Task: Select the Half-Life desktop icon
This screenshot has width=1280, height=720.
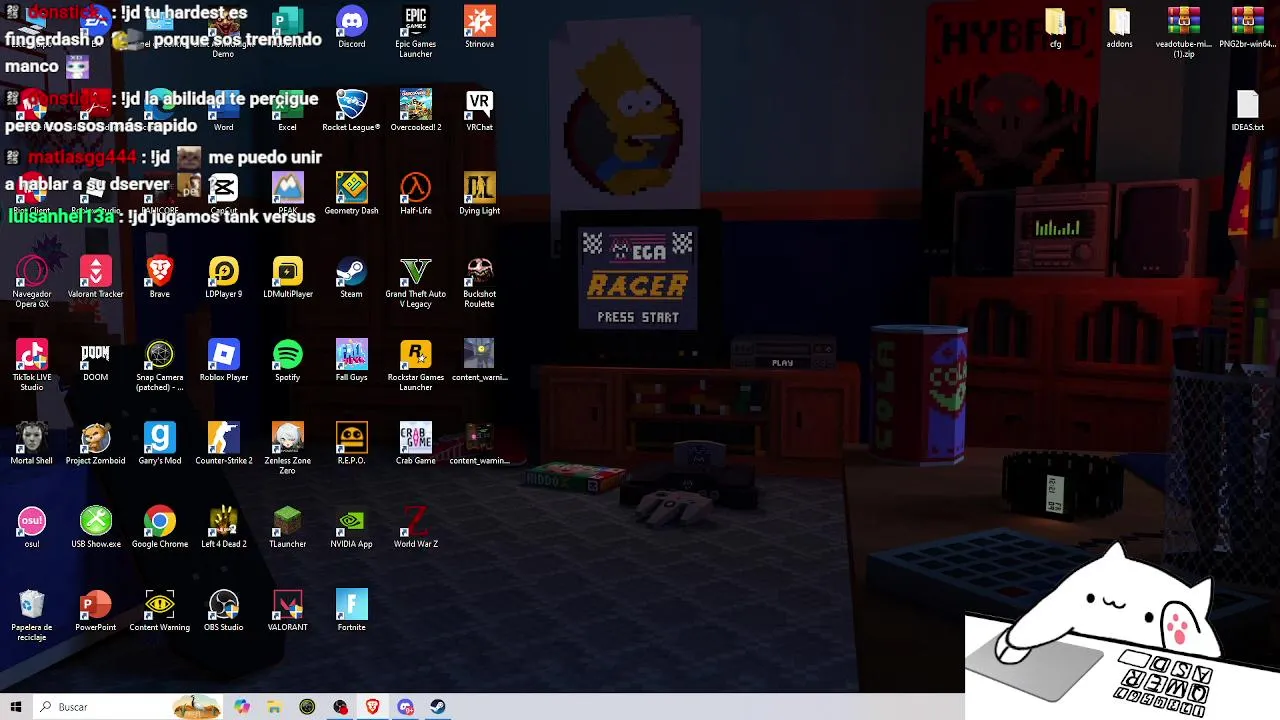Action: point(415,193)
